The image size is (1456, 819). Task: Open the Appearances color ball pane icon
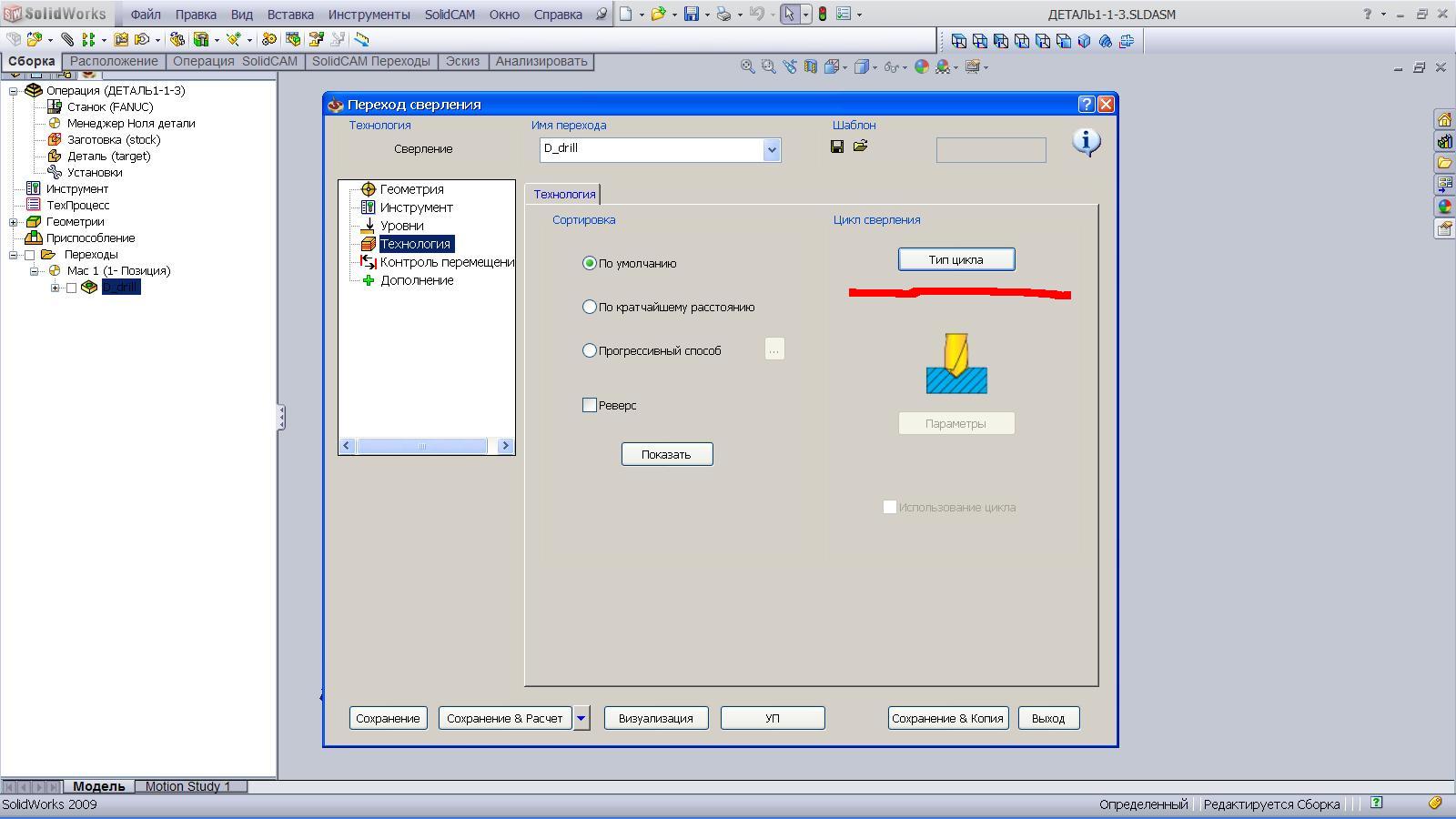click(1444, 207)
